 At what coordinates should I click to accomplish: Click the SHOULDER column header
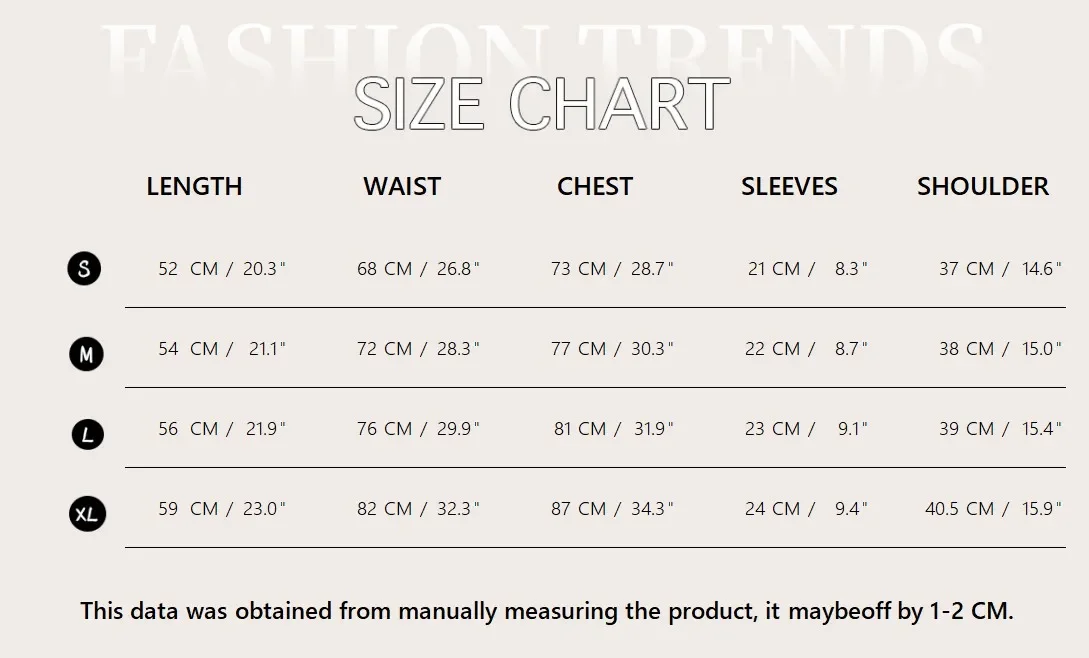[983, 186]
